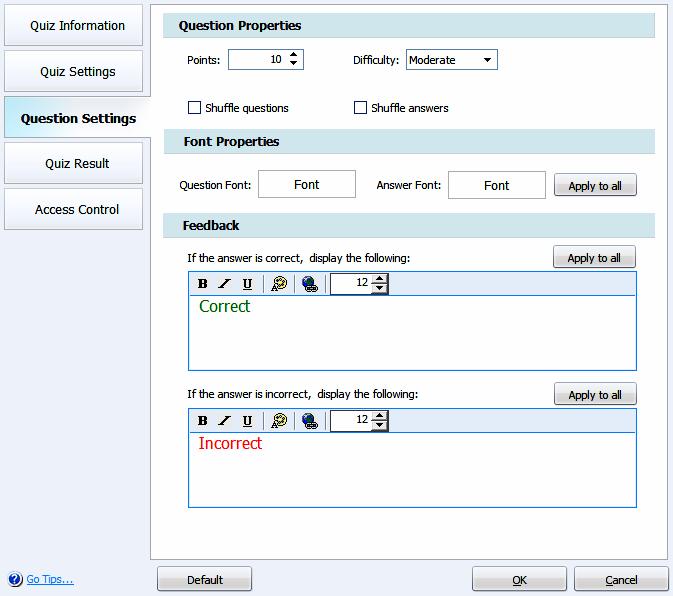Insert hyperlink in the correct feedback editor
The width and height of the screenshot is (673, 596).
click(x=309, y=284)
